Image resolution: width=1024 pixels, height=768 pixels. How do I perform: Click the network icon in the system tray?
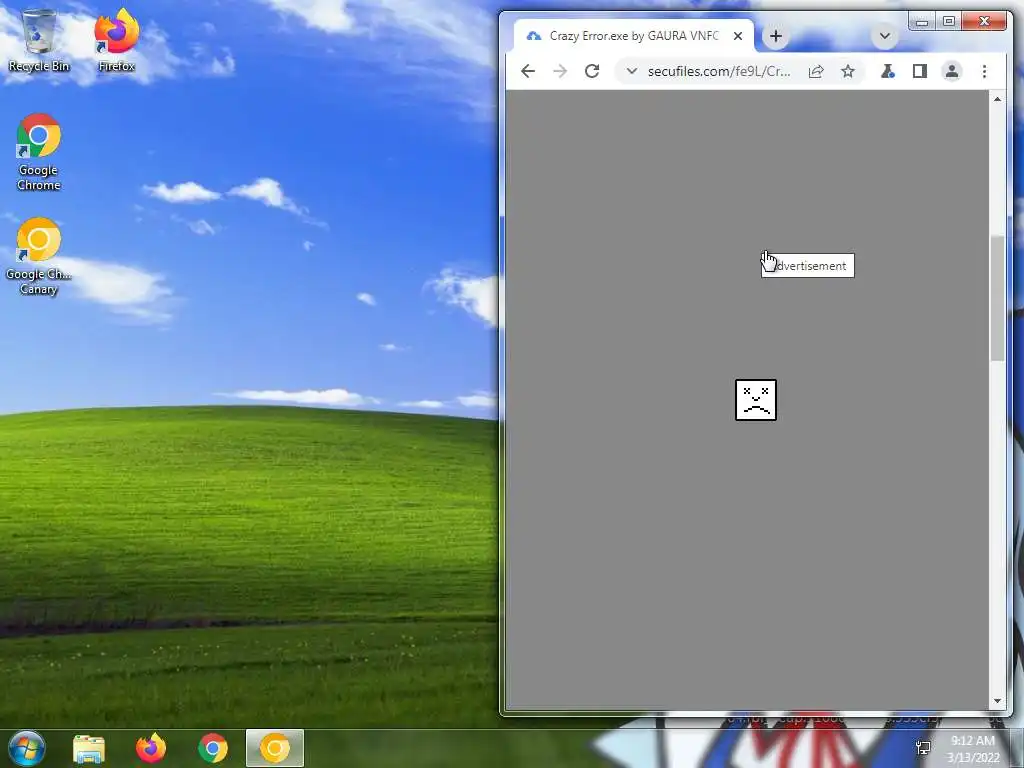(x=923, y=748)
